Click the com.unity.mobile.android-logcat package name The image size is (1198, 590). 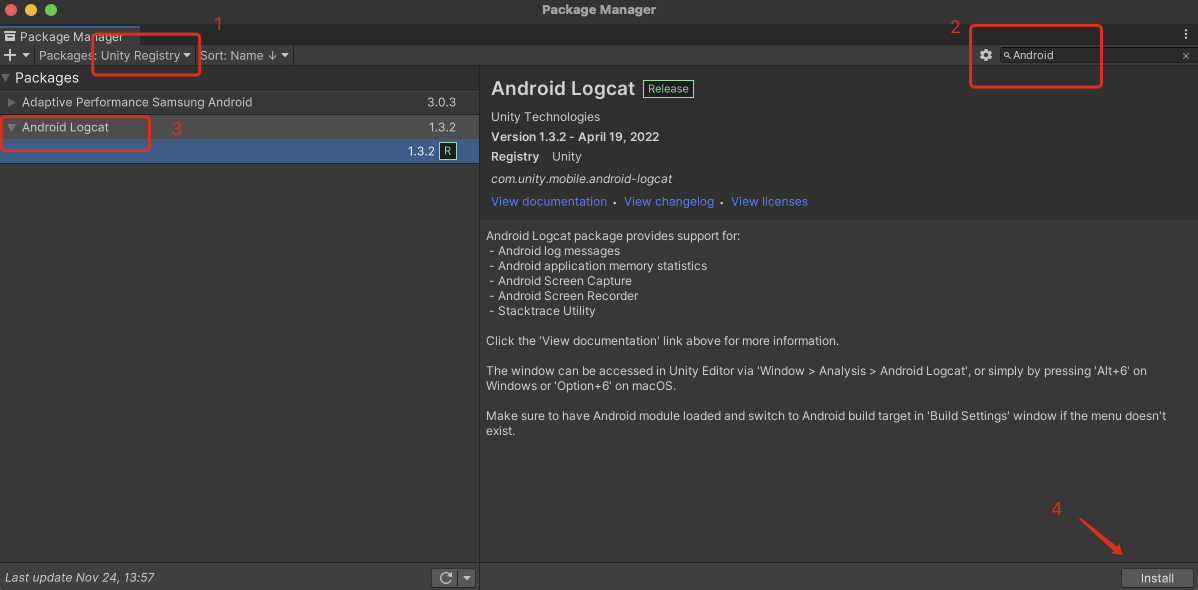point(581,179)
